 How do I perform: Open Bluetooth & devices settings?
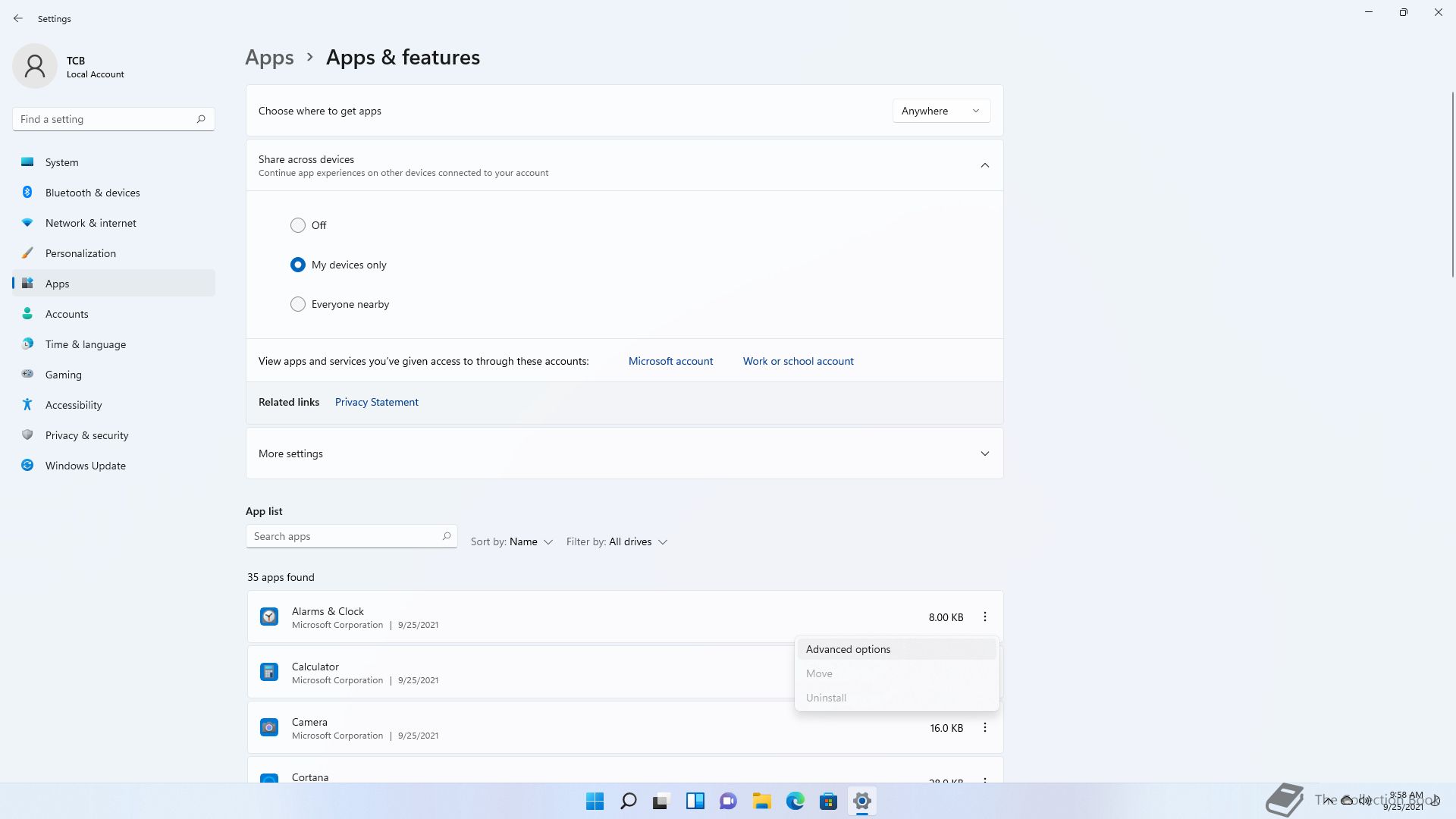[x=114, y=193]
